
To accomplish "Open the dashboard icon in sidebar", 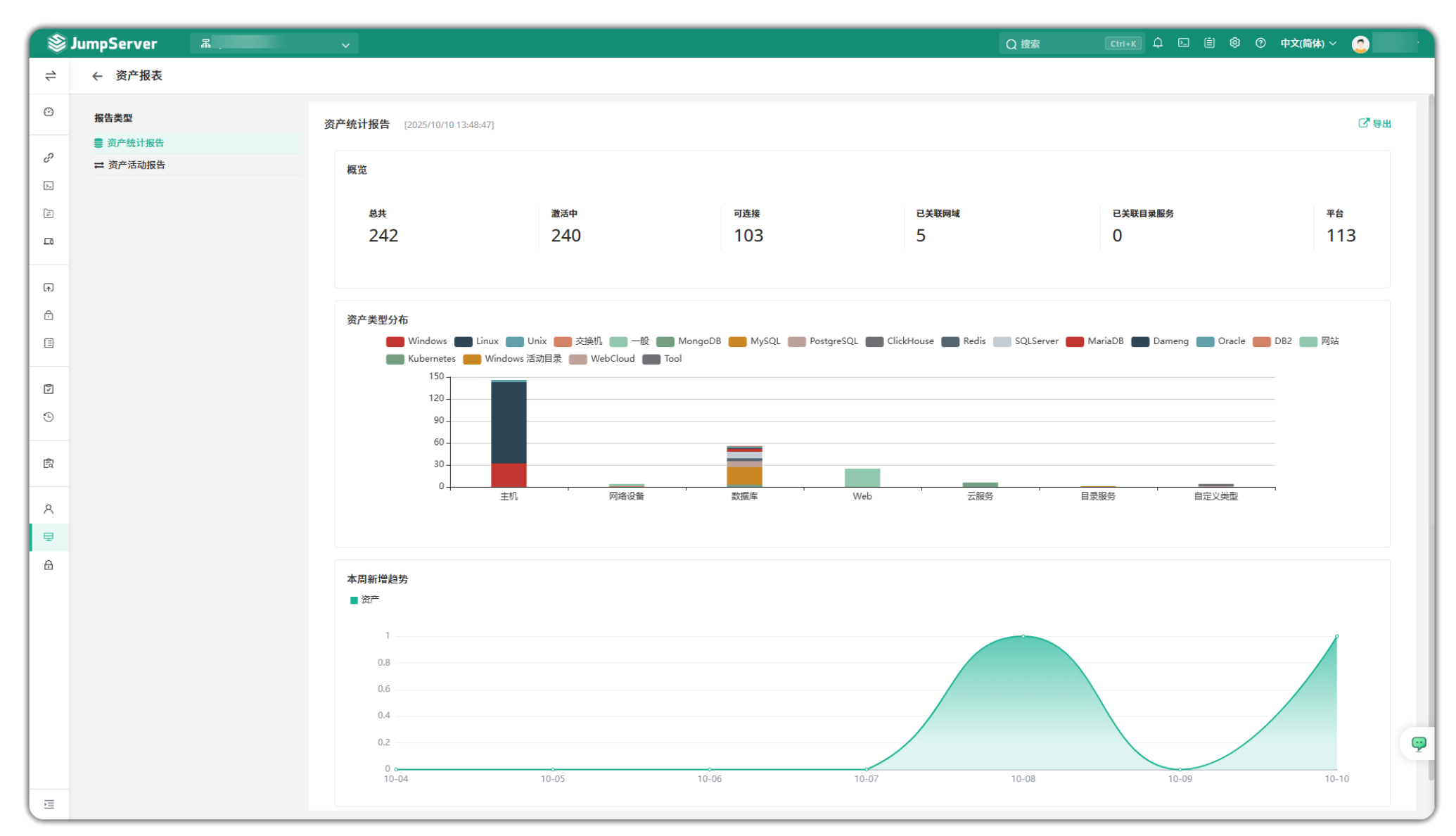I will click(49, 112).
